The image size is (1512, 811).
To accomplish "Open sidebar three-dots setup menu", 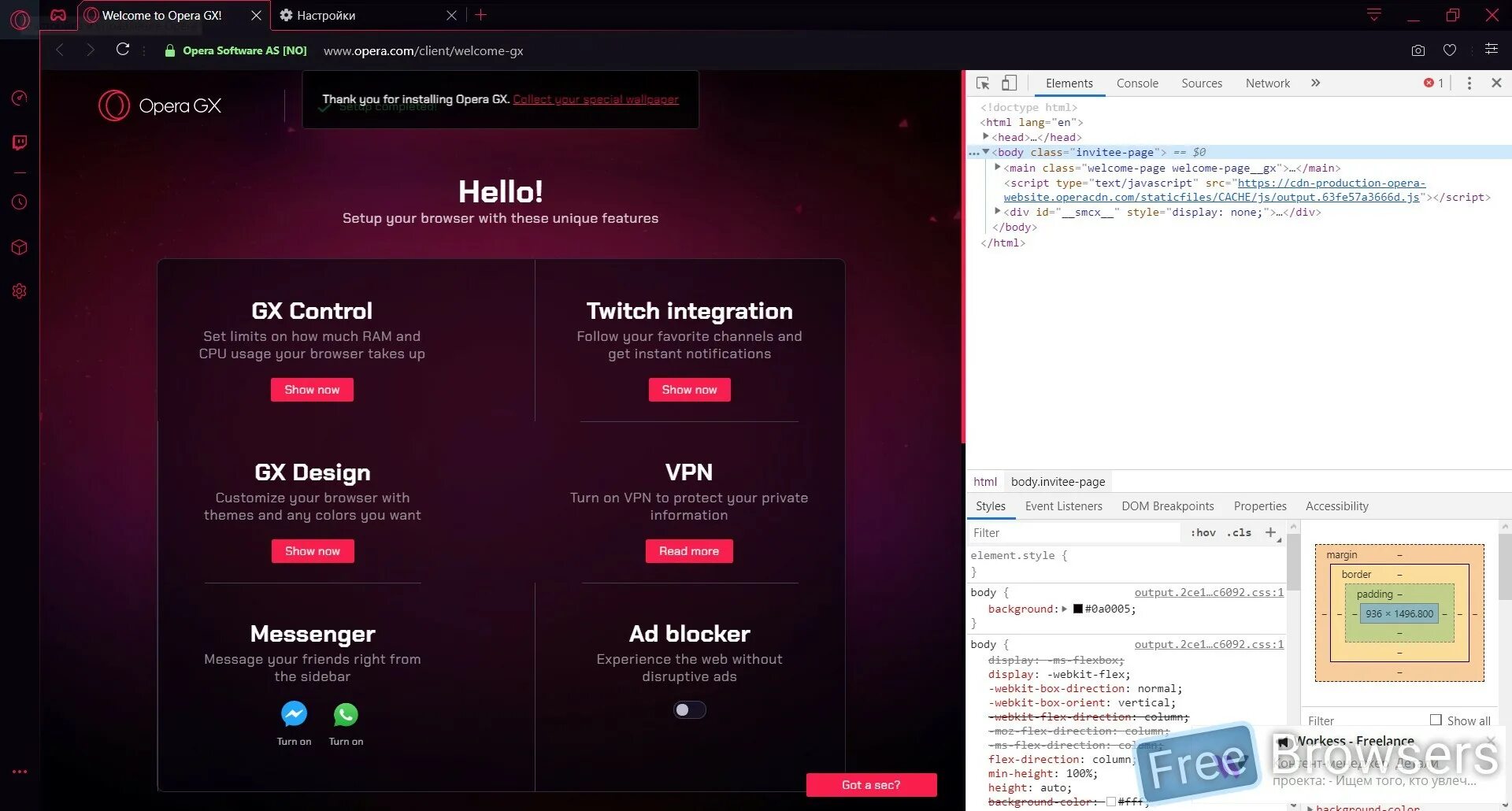I will click(x=20, y=772).
